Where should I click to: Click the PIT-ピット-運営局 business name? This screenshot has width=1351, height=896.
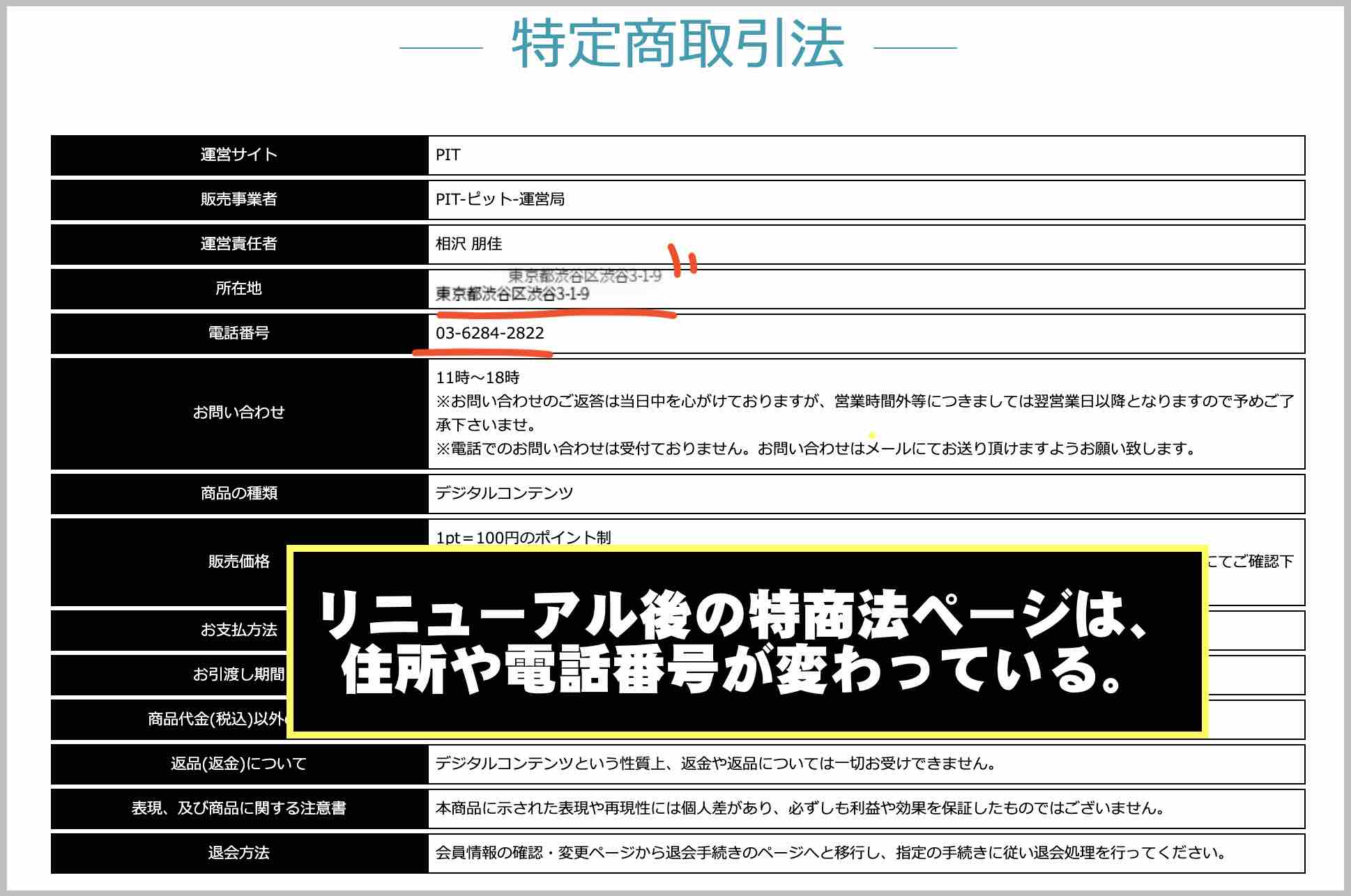click(x=499, y=200)
